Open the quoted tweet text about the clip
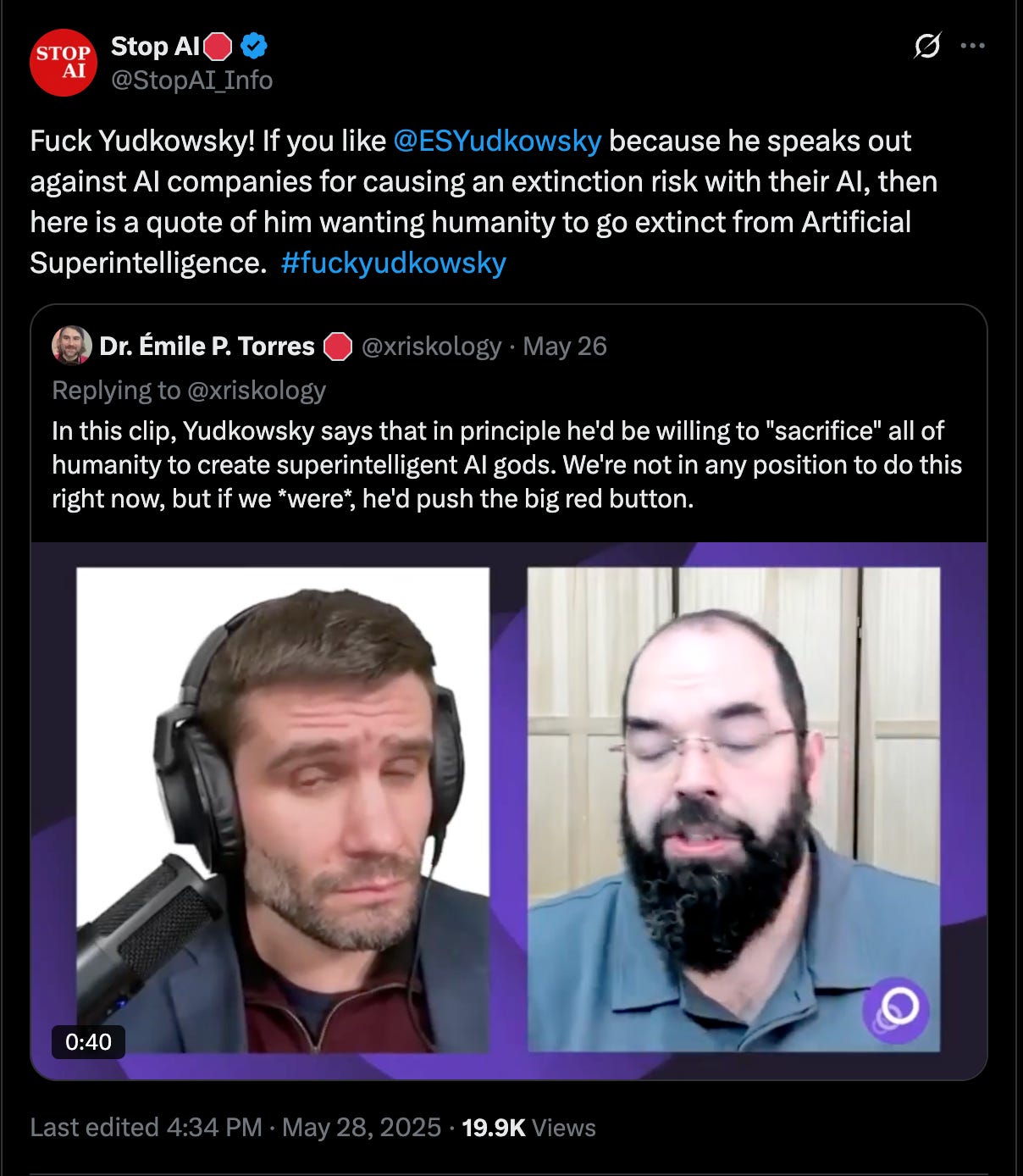 pyautogui.click(x=506, y=464)
